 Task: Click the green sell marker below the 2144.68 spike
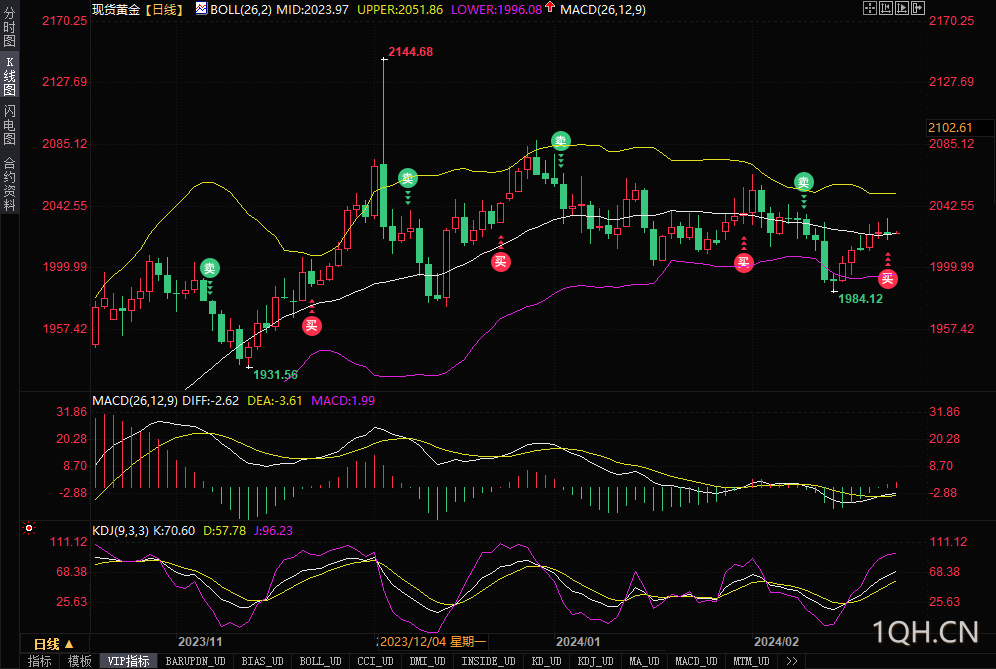[408, 179]
